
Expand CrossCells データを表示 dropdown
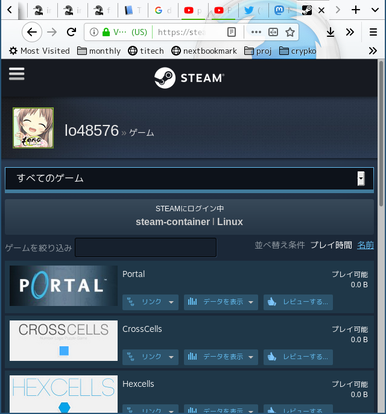point(221,357)
